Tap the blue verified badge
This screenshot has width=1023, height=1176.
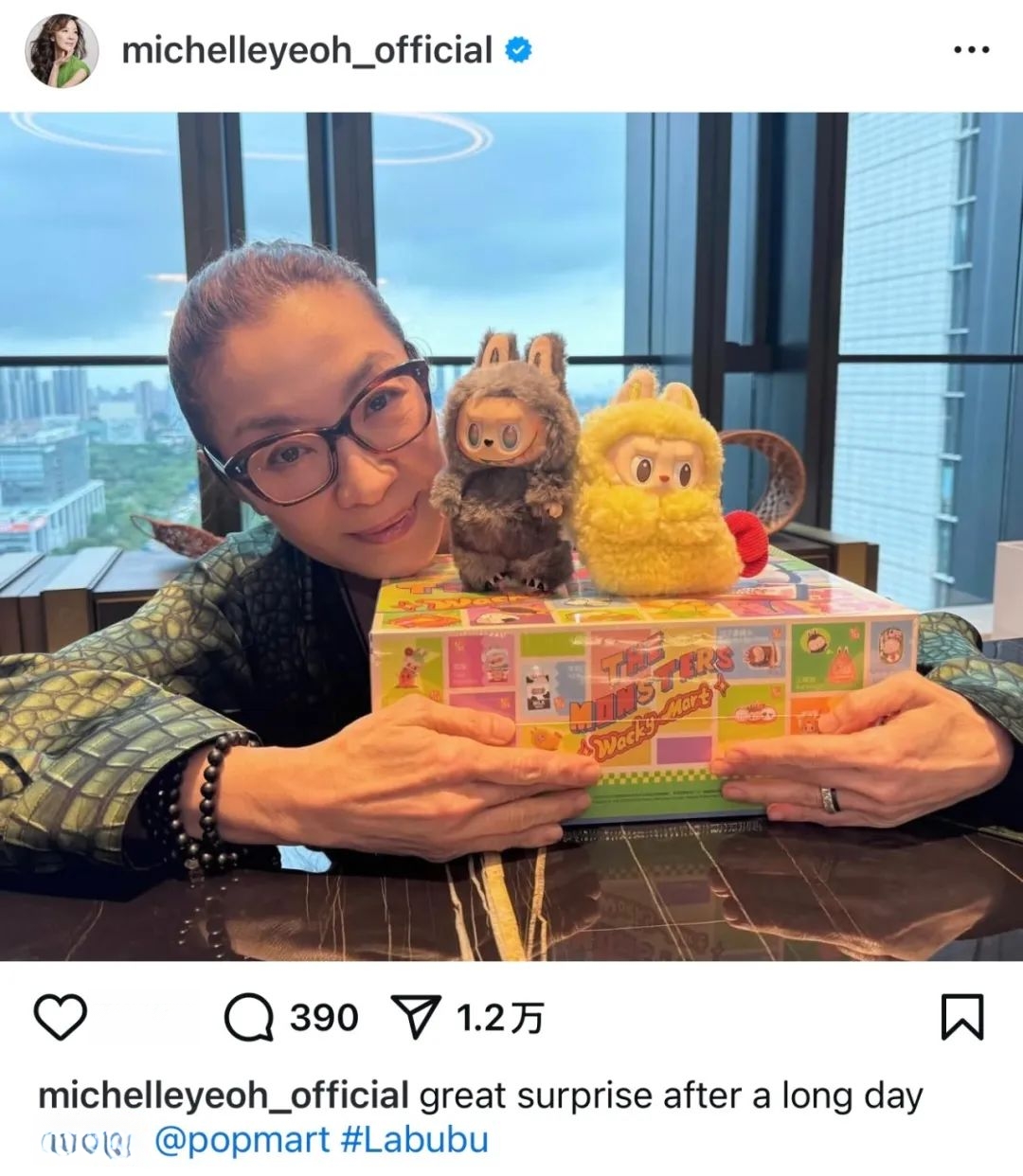click(517, 49)
